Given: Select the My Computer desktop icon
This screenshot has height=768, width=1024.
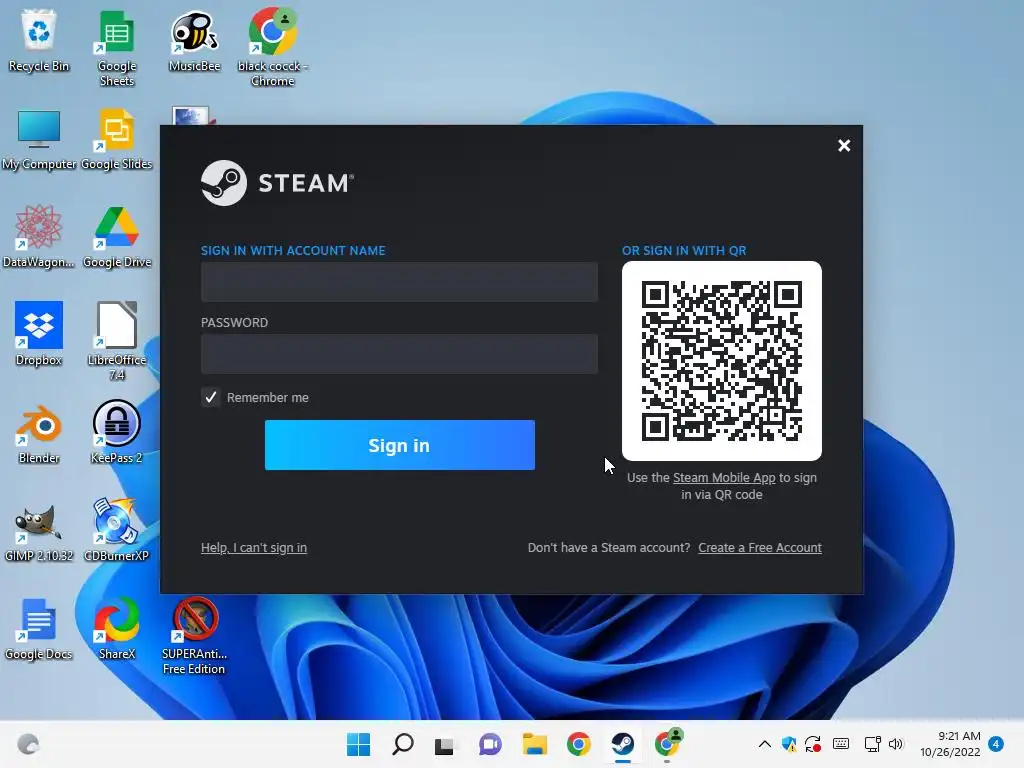Looking at the screenshot, I should click(x=39, y=138).
